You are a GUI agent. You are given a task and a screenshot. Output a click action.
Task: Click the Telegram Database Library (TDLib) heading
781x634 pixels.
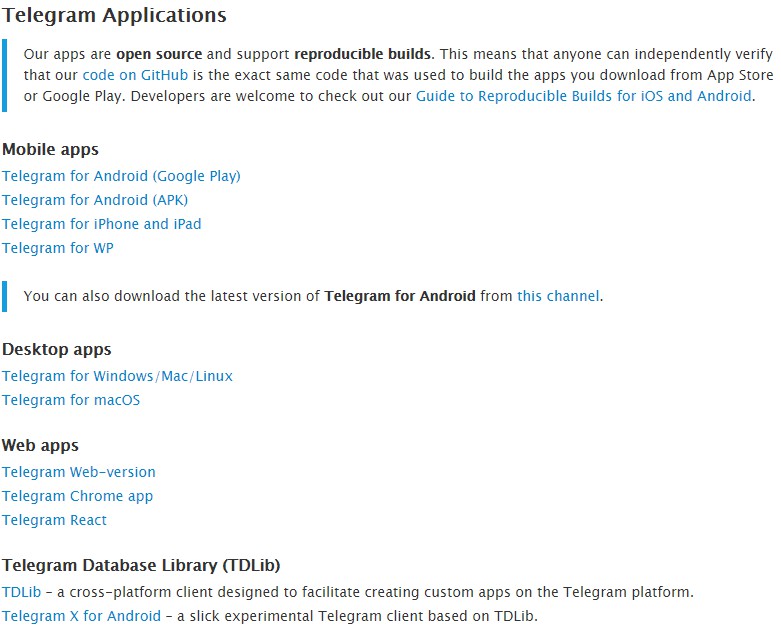148,565
